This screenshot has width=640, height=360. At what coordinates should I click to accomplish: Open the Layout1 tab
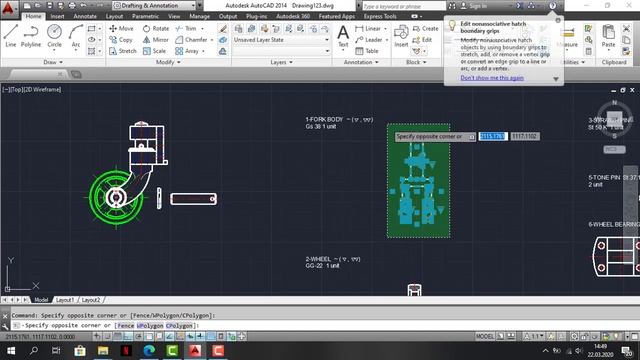pyautogui.click(x=65, y=300)
